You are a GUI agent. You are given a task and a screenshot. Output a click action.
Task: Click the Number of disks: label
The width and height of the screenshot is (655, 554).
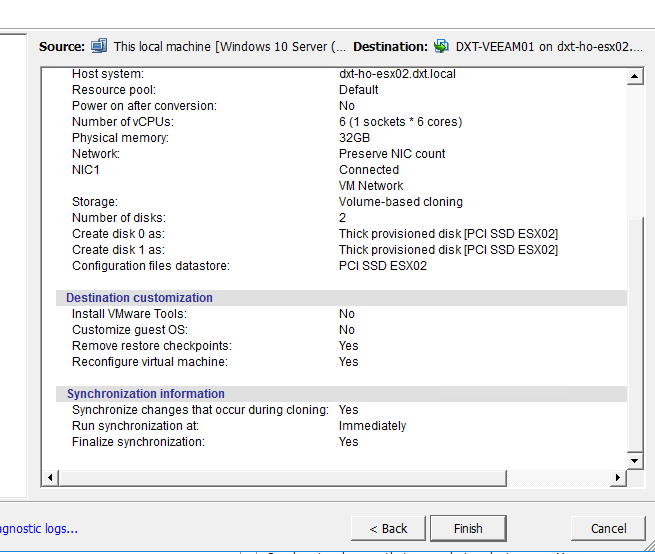119,218
